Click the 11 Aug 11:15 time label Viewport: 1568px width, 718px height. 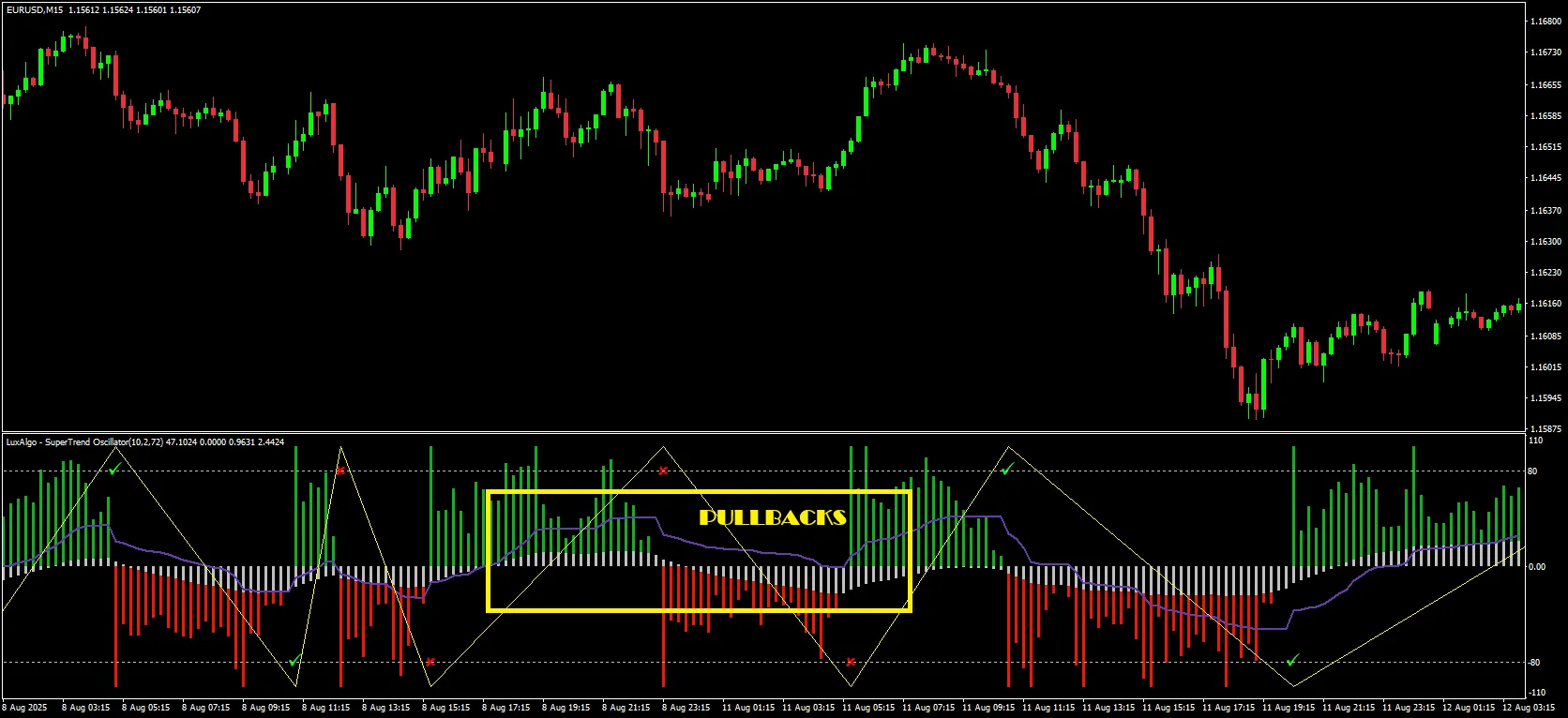(x=1049, y=708)
